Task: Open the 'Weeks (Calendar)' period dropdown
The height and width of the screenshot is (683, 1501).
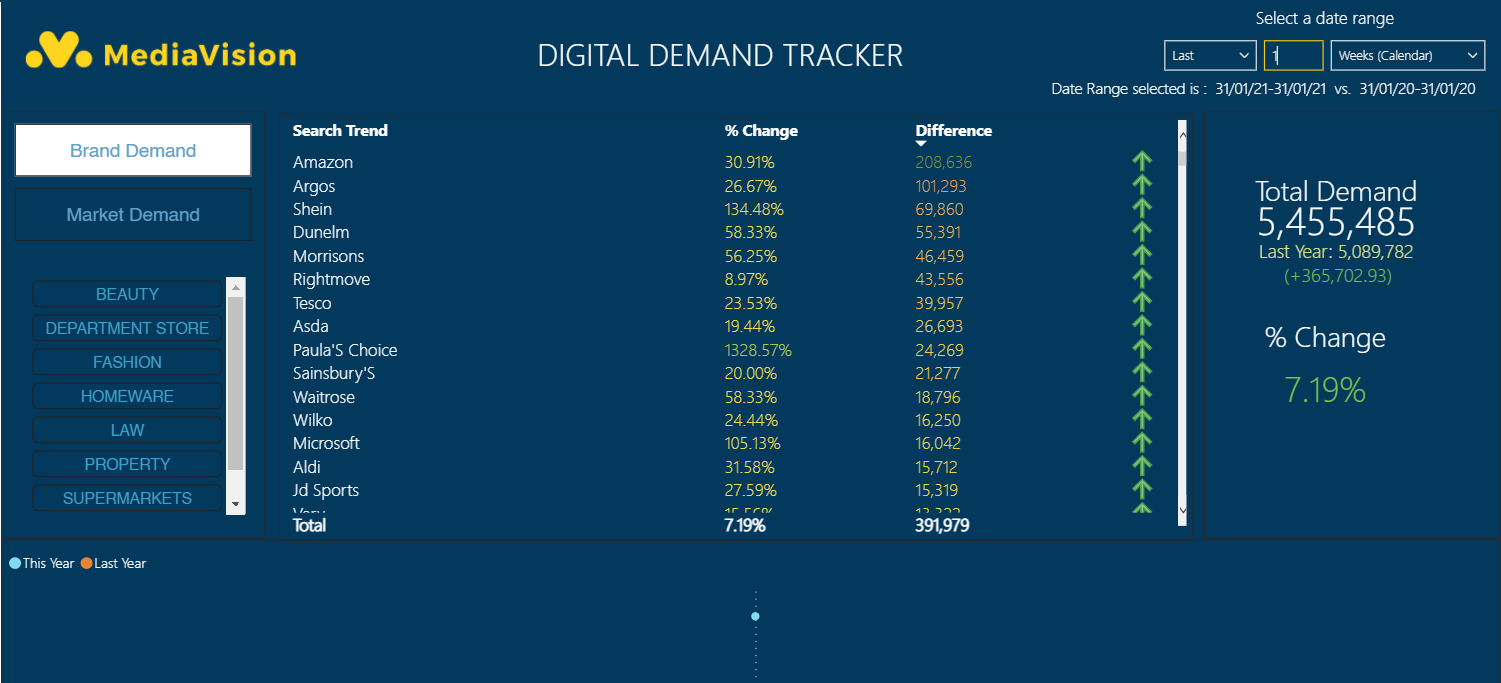Action: tap(1407, 56)
